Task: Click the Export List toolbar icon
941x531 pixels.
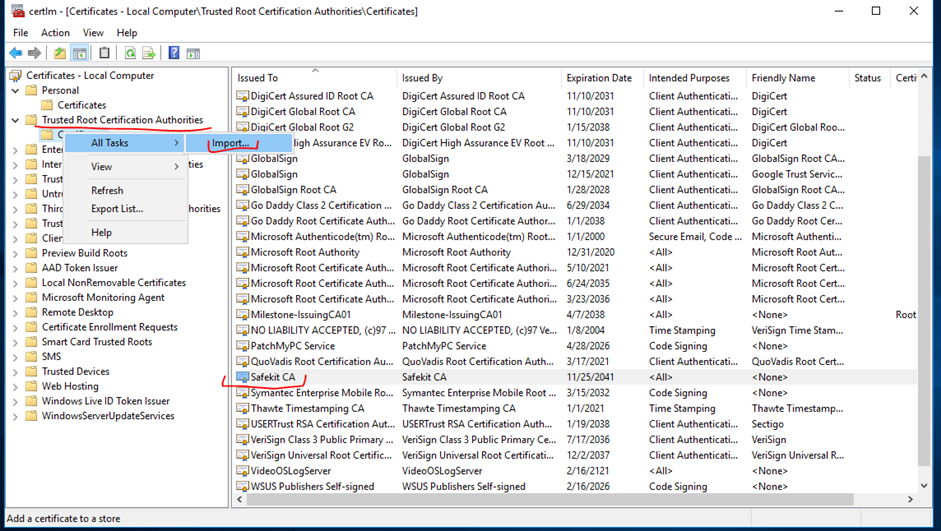Action: click(148, 53)
